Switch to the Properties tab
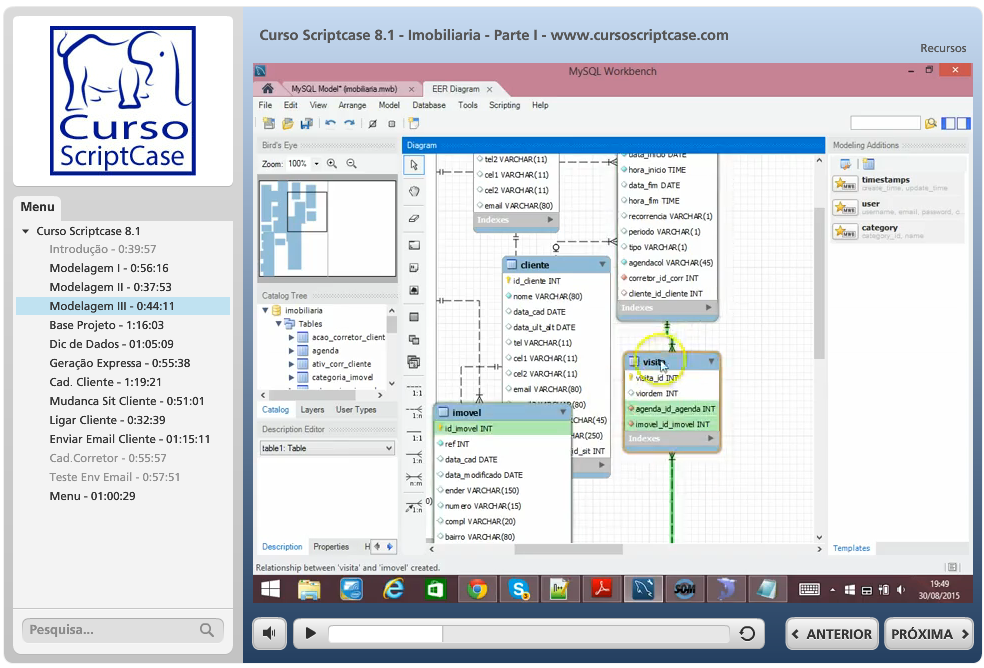The image size is (984, 668). click(x=331, y=547)
